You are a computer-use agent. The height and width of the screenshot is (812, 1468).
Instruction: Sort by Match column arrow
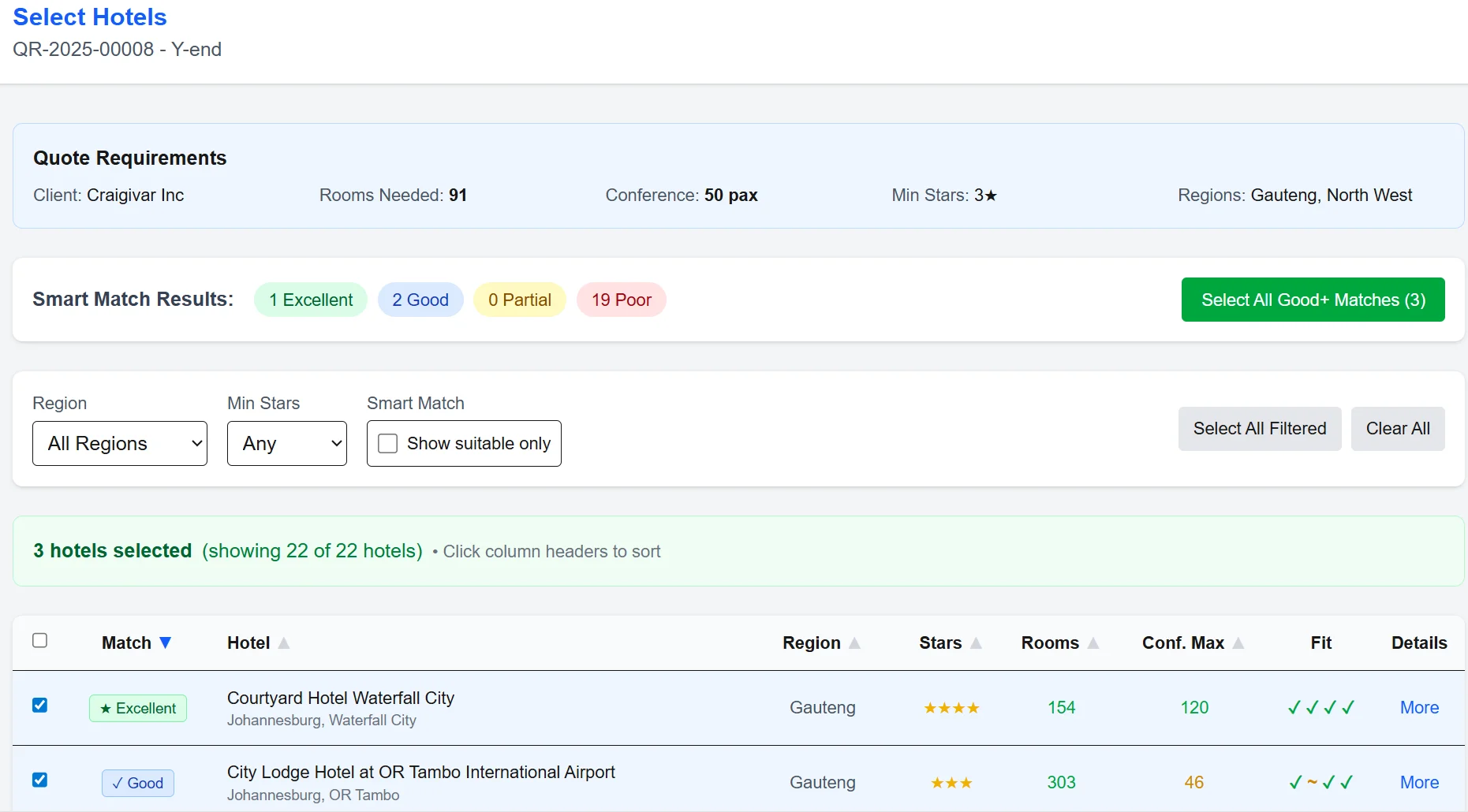(x=166, y=643)
